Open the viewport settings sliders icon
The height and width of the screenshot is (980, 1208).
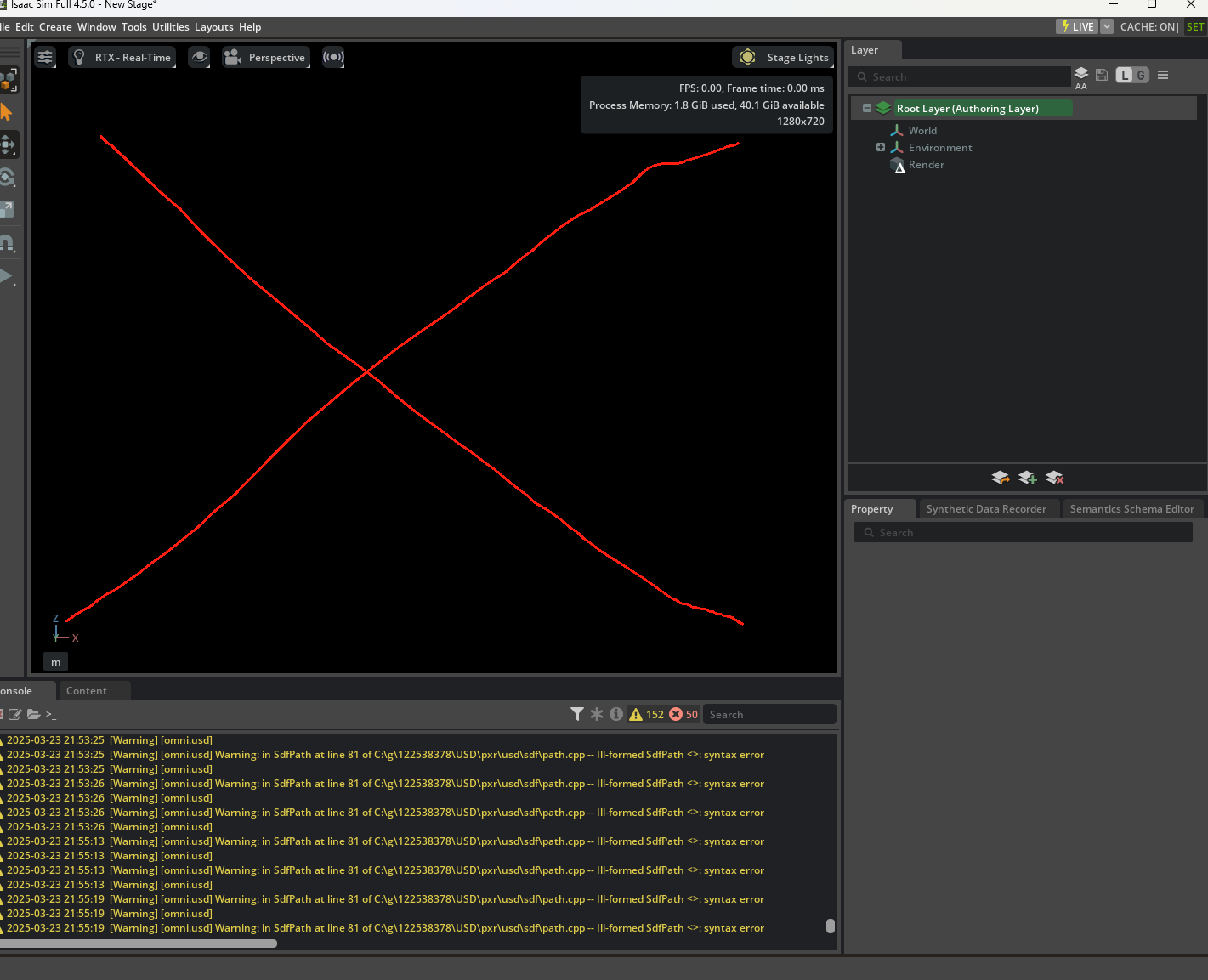point(45,57)
